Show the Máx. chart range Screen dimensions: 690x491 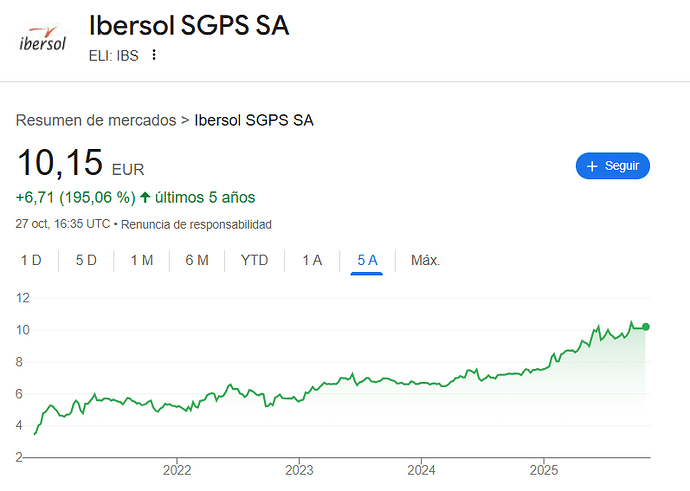click(x=425, y=260)
